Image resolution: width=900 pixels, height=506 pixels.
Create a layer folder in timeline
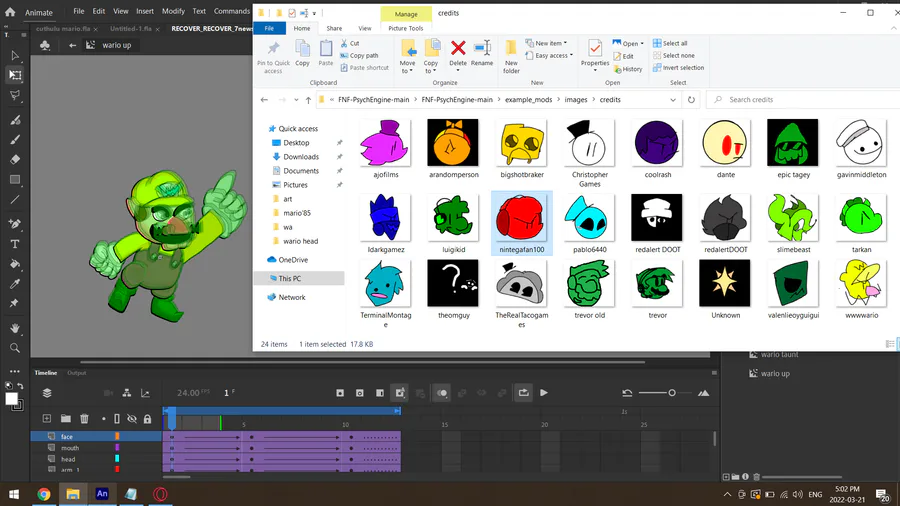(x=65, y=419)
